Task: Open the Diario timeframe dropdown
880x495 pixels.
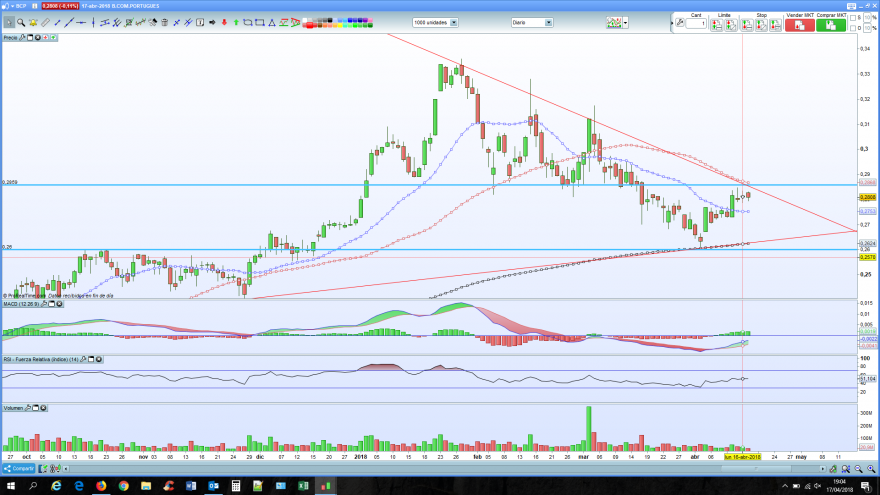Action: [532, 22]
